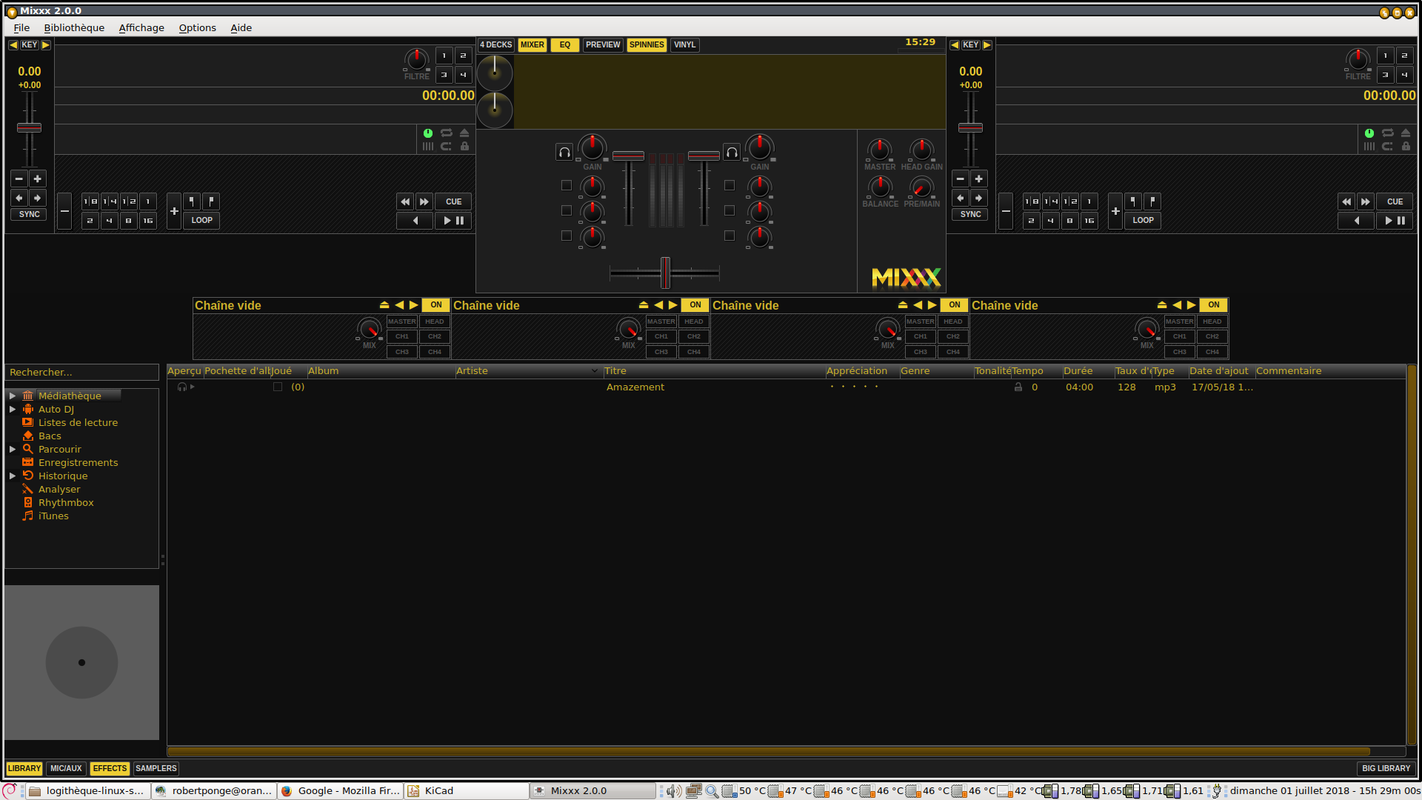This screenshot has width=1422, height=800.
Task: Eject track from right deck
Action: point(1406,133)
